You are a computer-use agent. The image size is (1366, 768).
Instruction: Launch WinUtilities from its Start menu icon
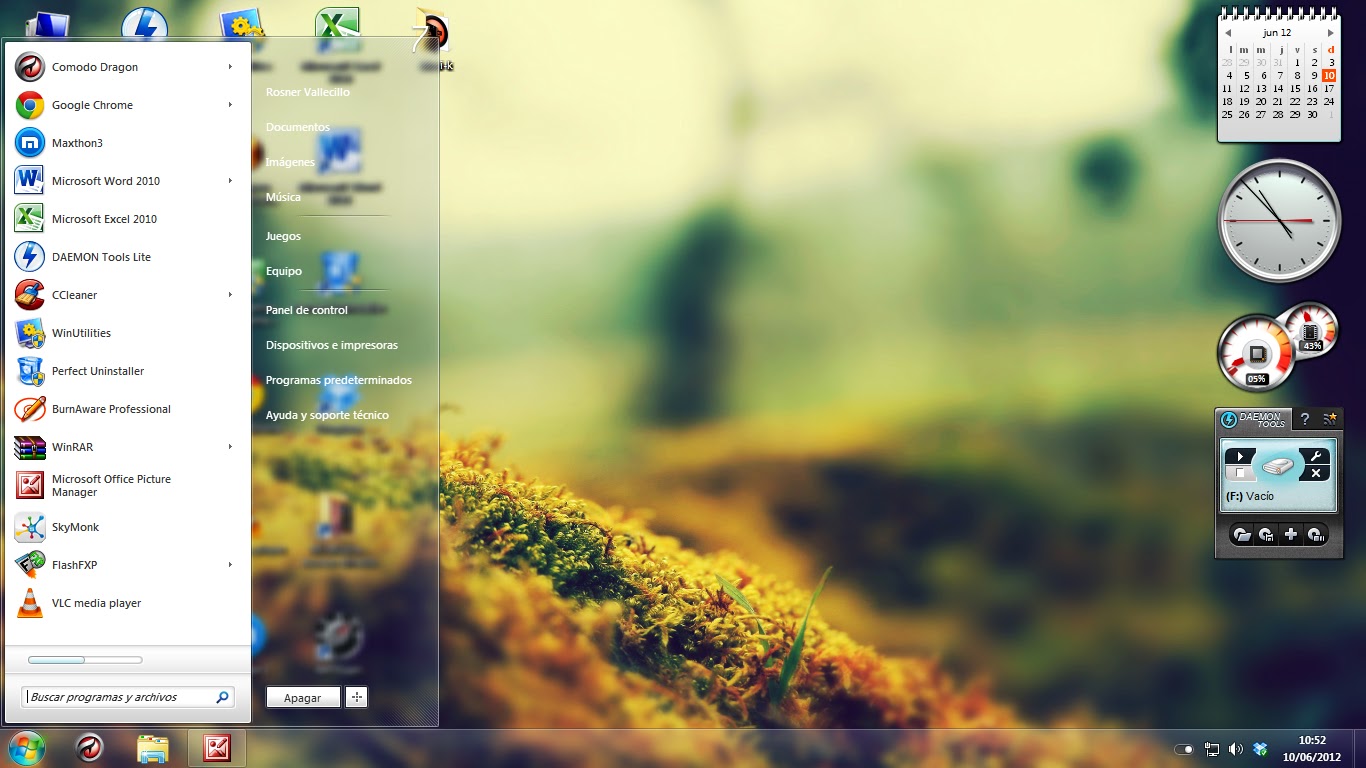[30, 333]
